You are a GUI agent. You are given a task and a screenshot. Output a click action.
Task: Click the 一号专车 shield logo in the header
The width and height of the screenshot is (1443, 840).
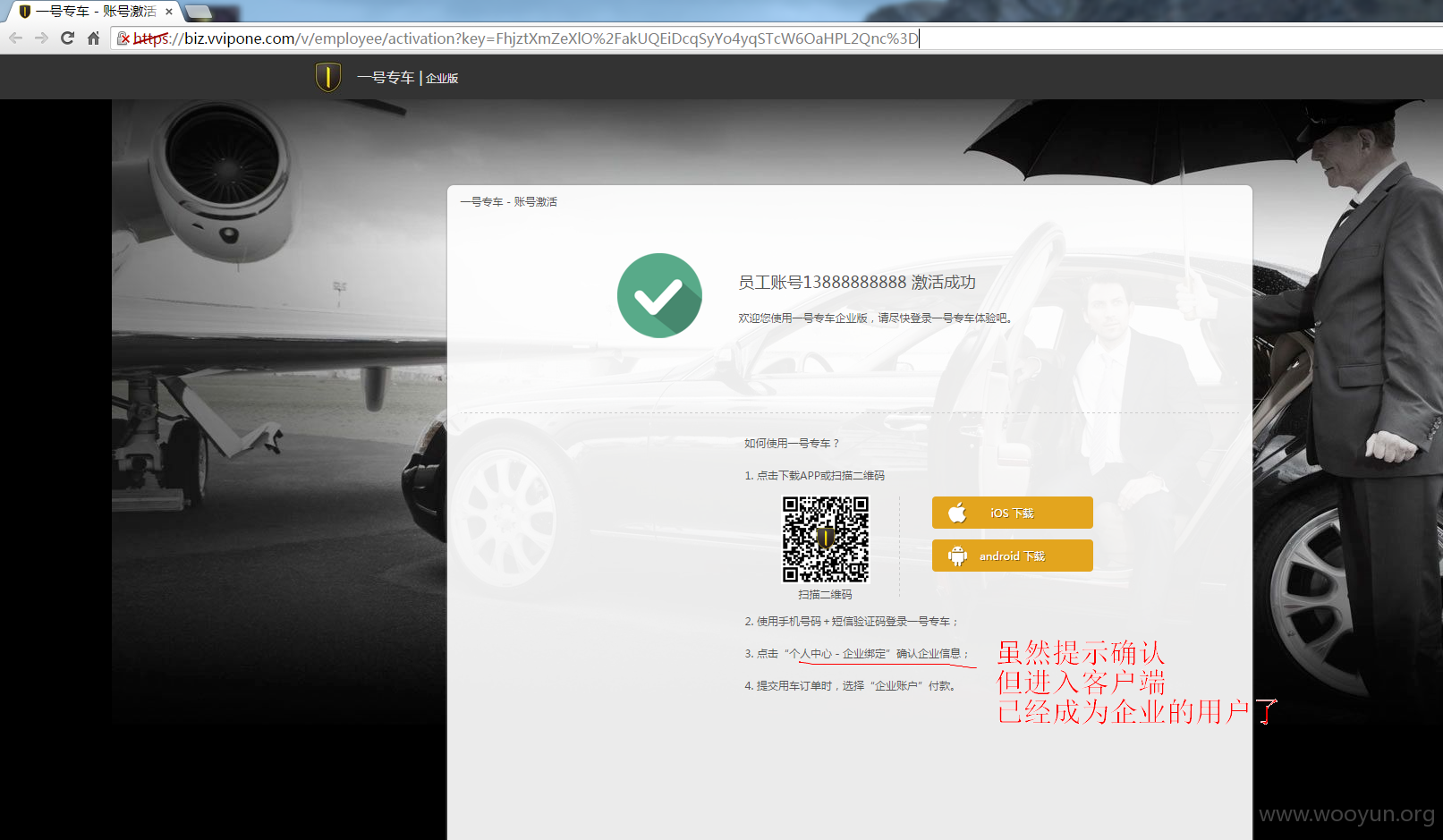point(328,77)
